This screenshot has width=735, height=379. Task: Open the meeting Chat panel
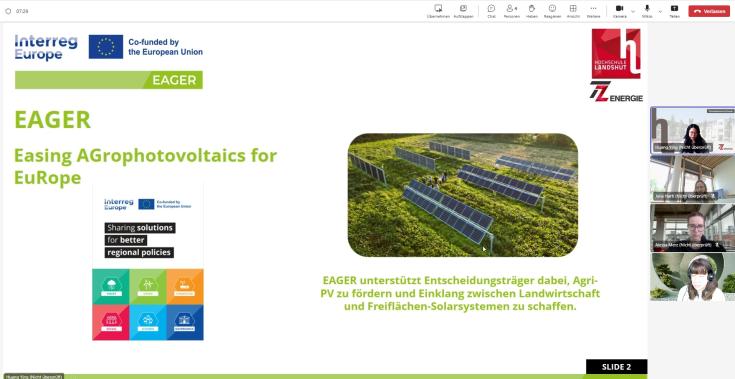(491, 11)
